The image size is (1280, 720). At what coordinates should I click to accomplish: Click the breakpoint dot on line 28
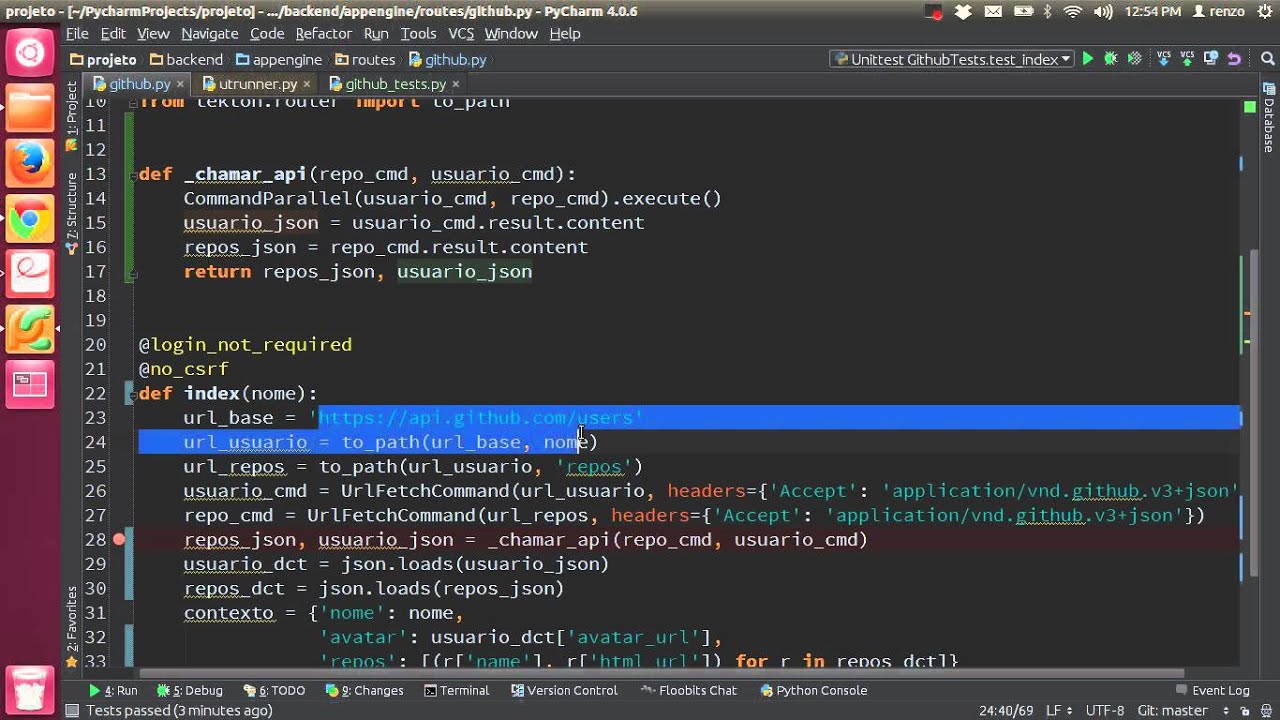tap(119, 540)
